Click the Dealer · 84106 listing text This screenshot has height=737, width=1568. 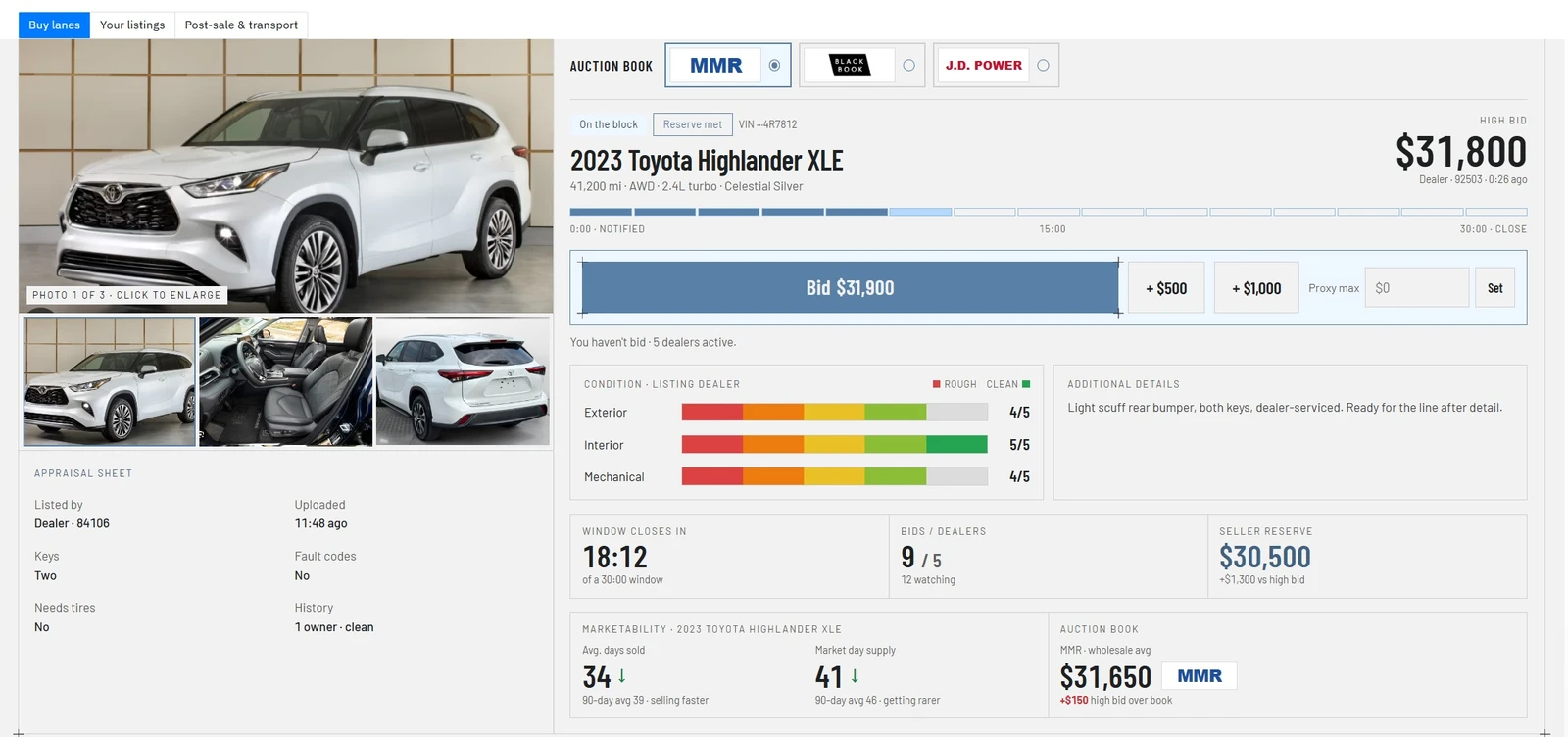point(72,523)
